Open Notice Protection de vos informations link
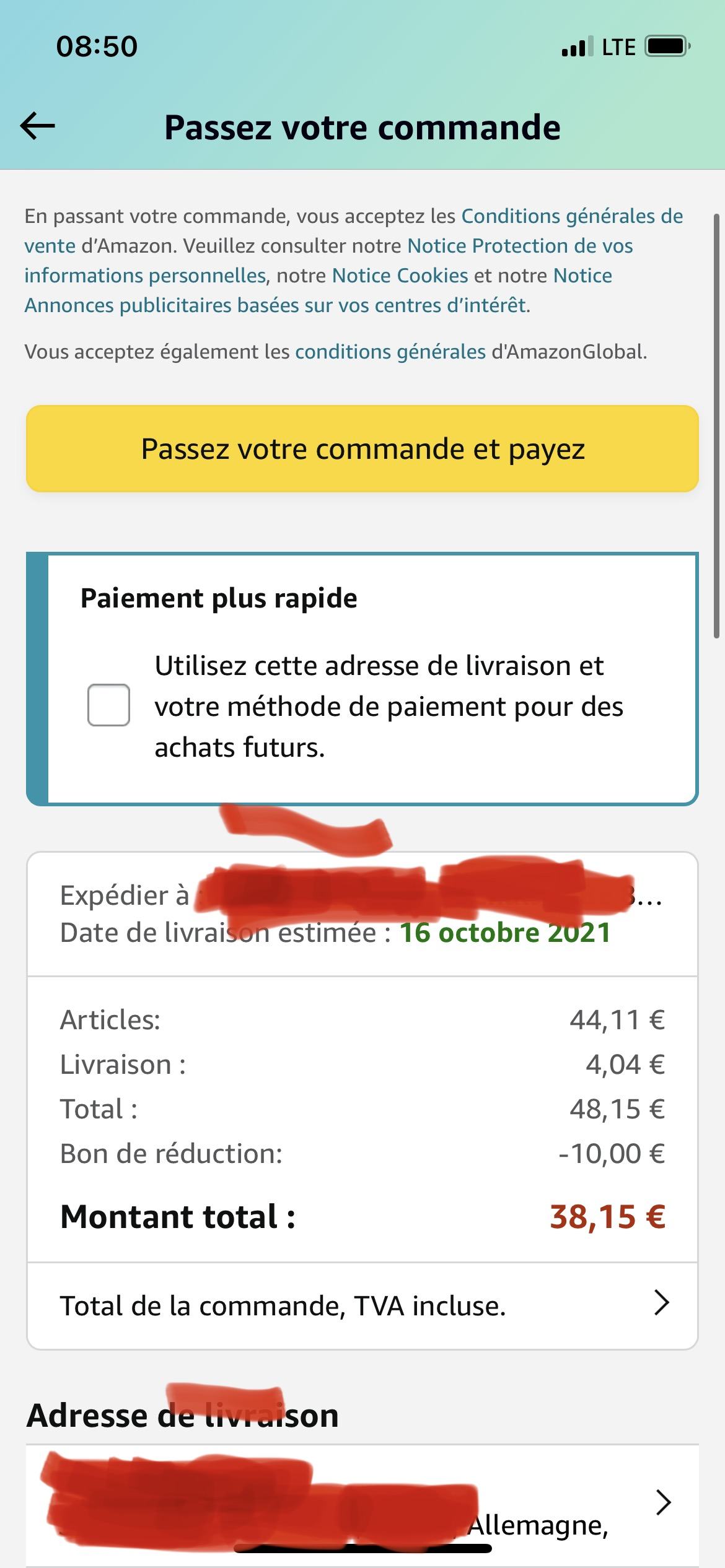 (x=328, y=260)
